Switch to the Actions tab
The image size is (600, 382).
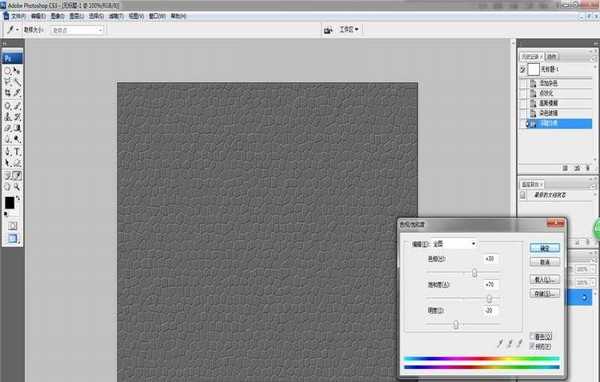[x=551, y=57]
